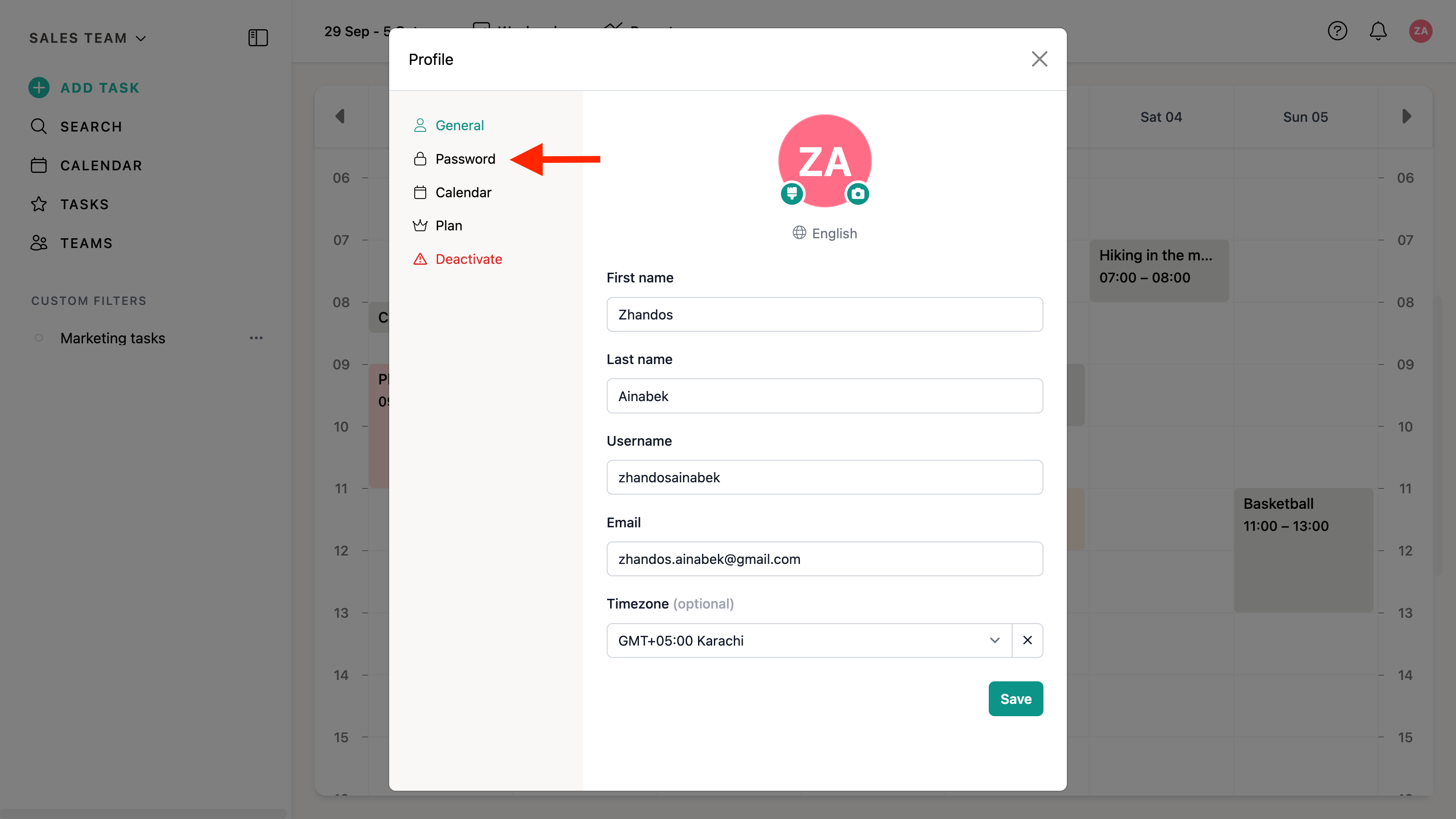The width and height of the screenshot is (1456, 819).
Task: Click the paint brush avatar color icon
Action: 792,194
